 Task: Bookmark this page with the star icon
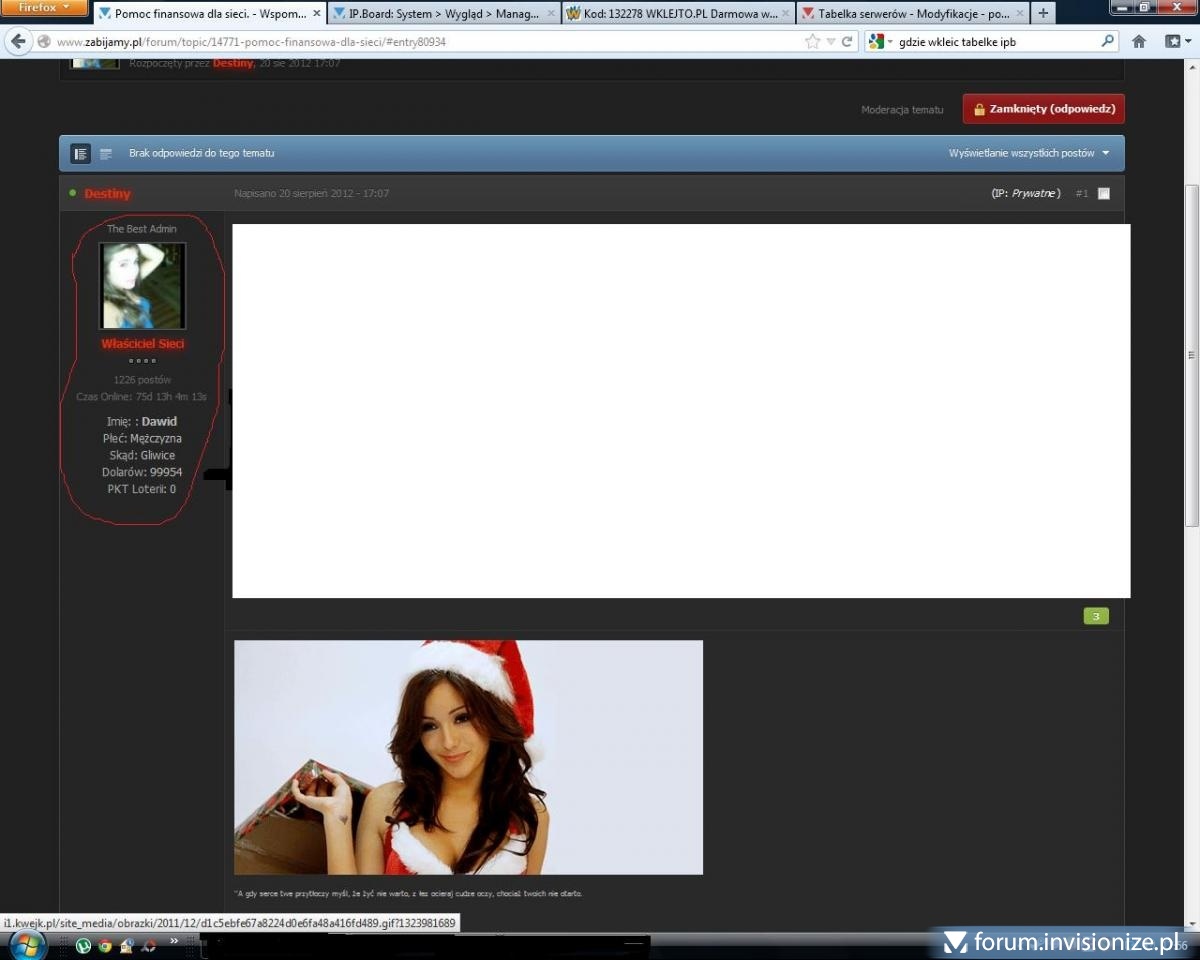click(812, 42)
